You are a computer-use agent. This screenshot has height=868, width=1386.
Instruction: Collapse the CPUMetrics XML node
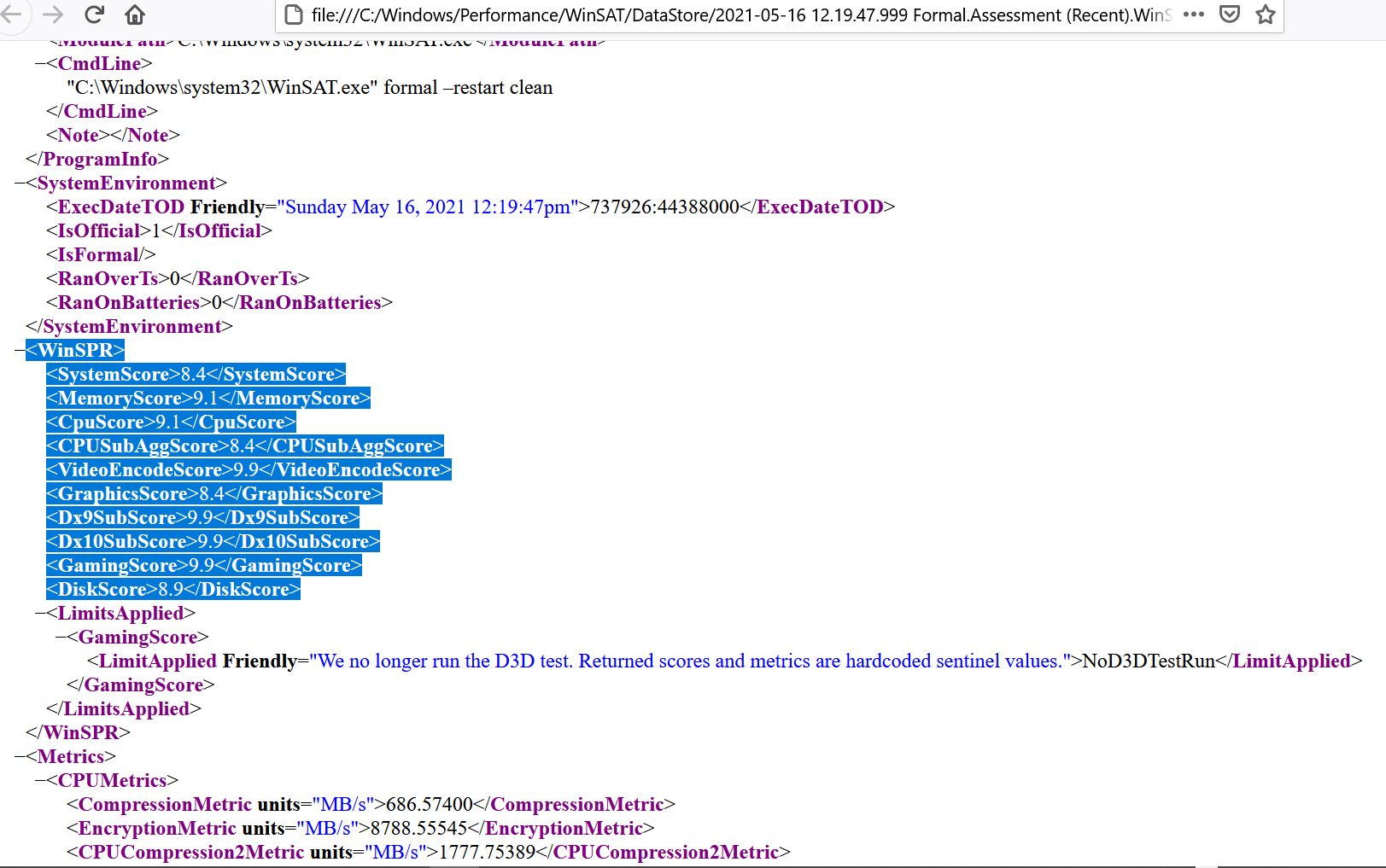coord(40,781)
